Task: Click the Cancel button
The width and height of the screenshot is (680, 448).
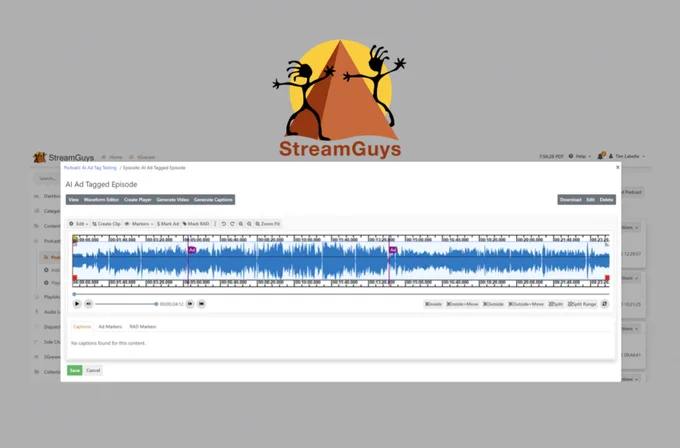Action: (93, 370)
